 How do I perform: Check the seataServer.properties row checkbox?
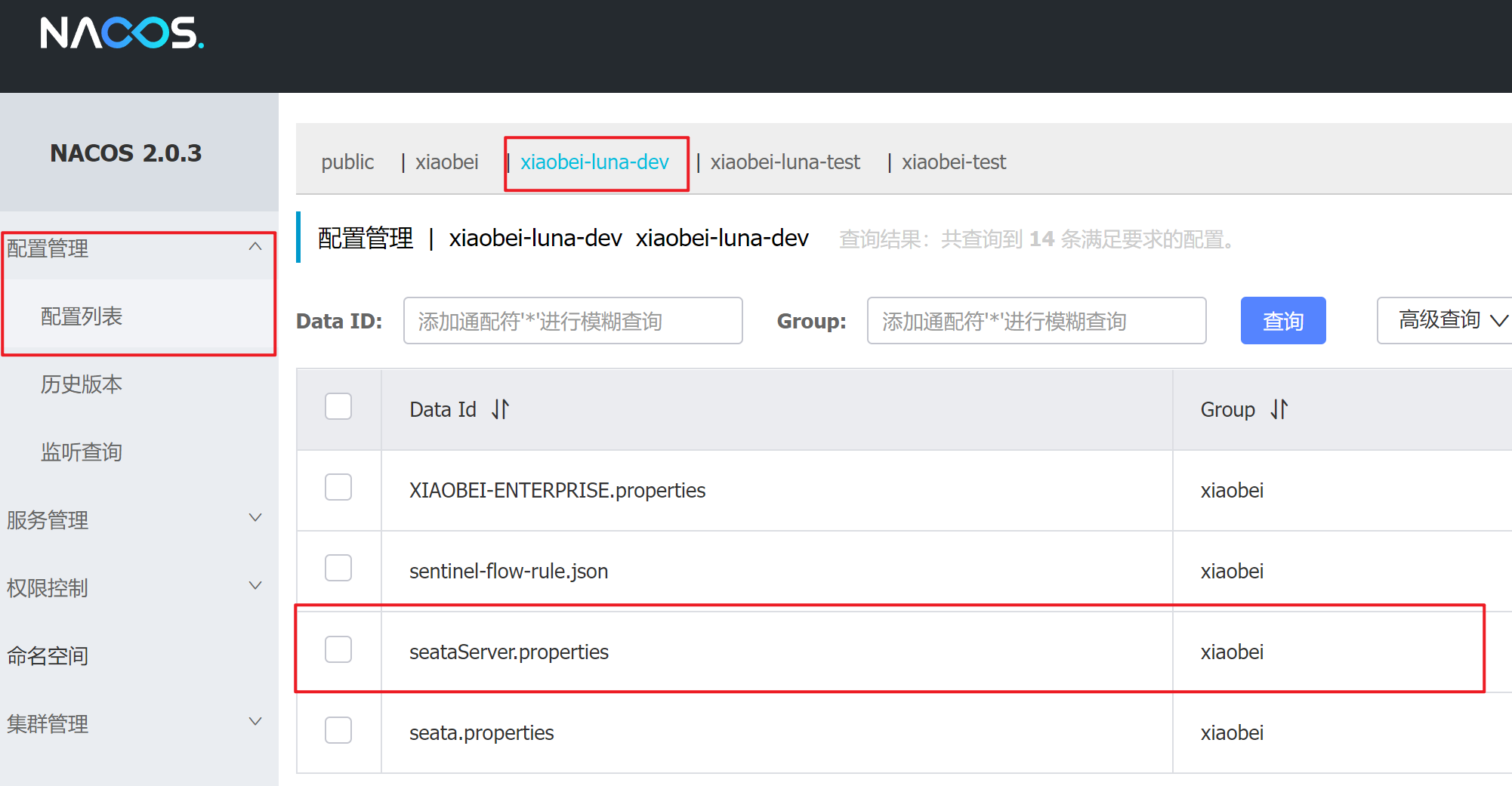[338, 649]
